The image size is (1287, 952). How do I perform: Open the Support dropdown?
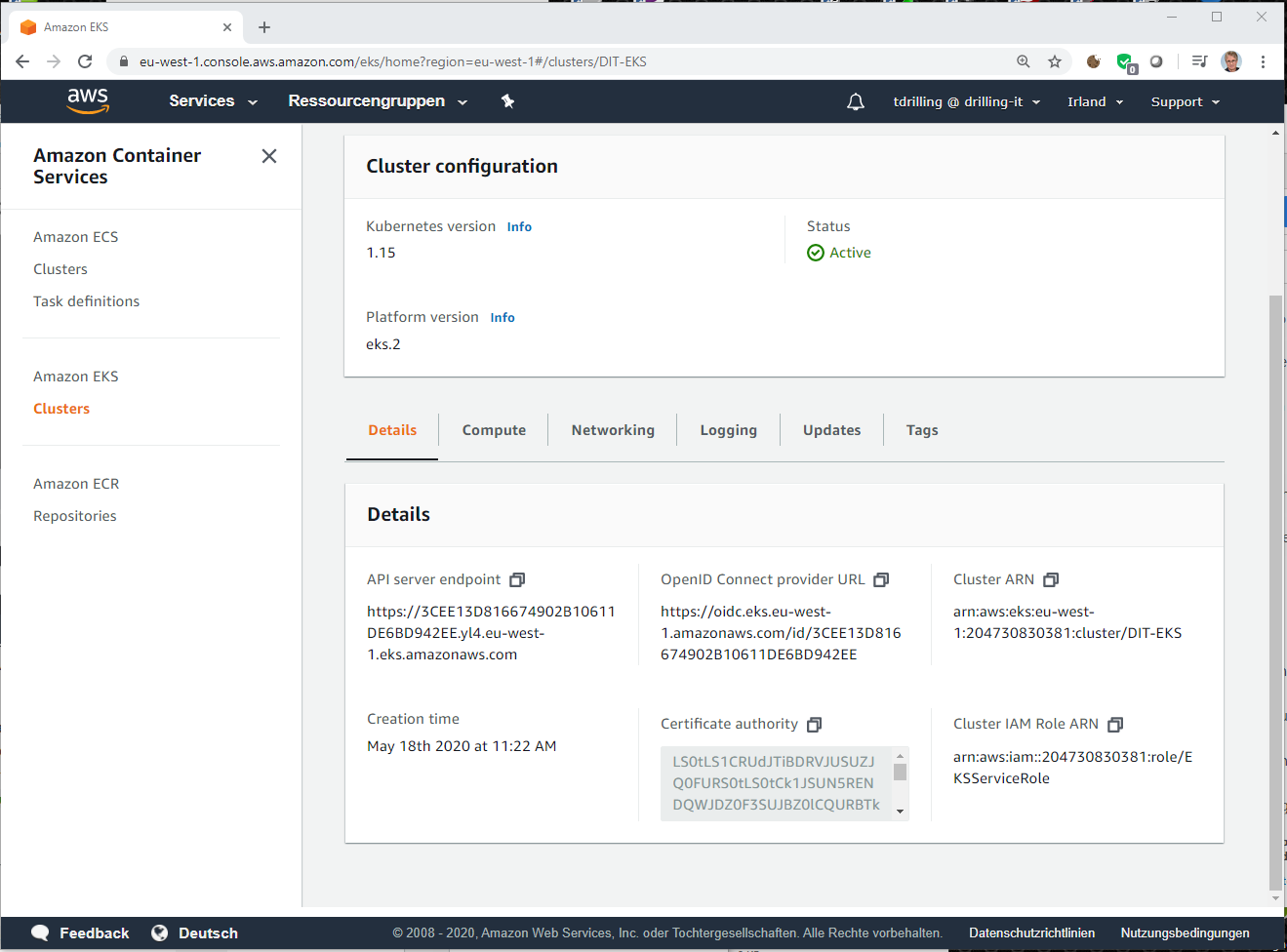click(x=1186, y=101)
